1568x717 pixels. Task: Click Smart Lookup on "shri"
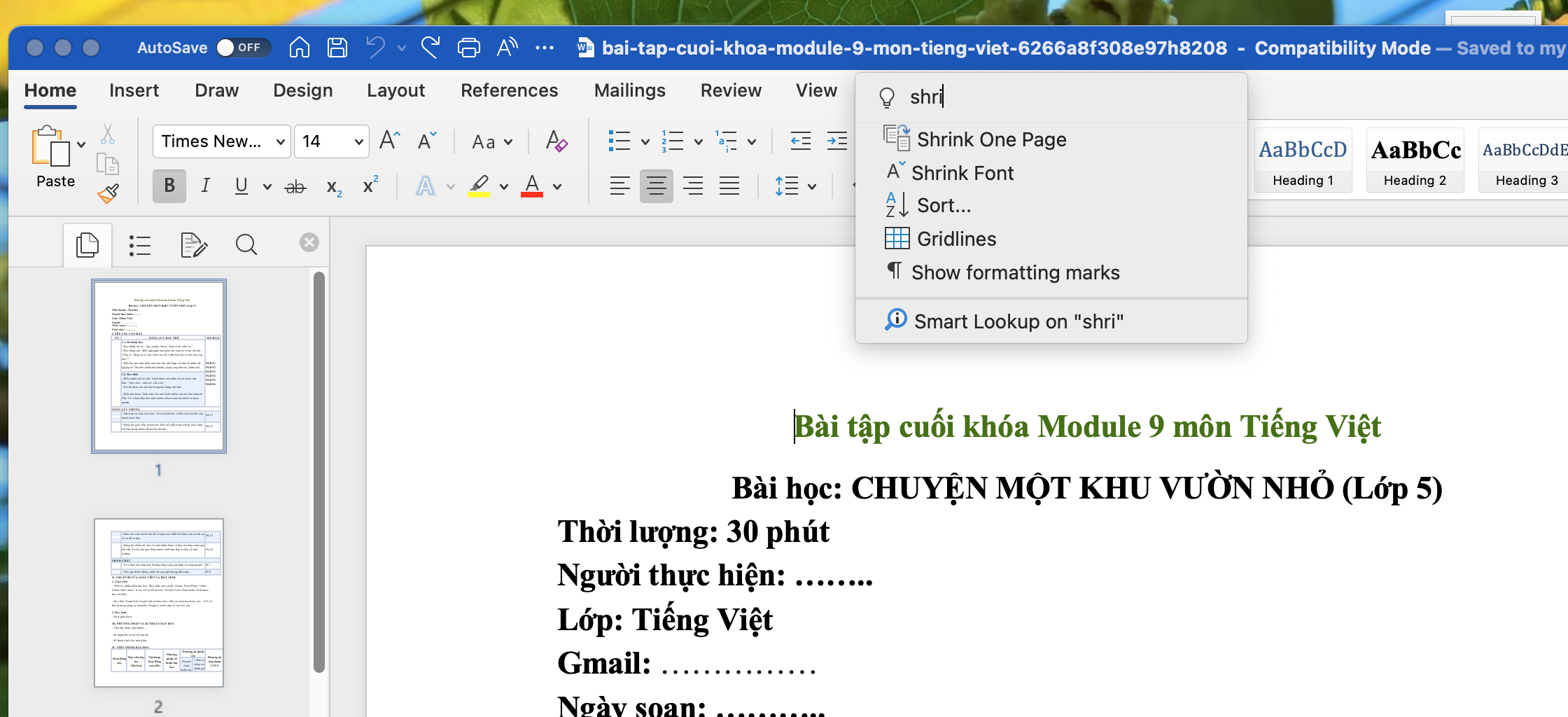point(1051,321)
